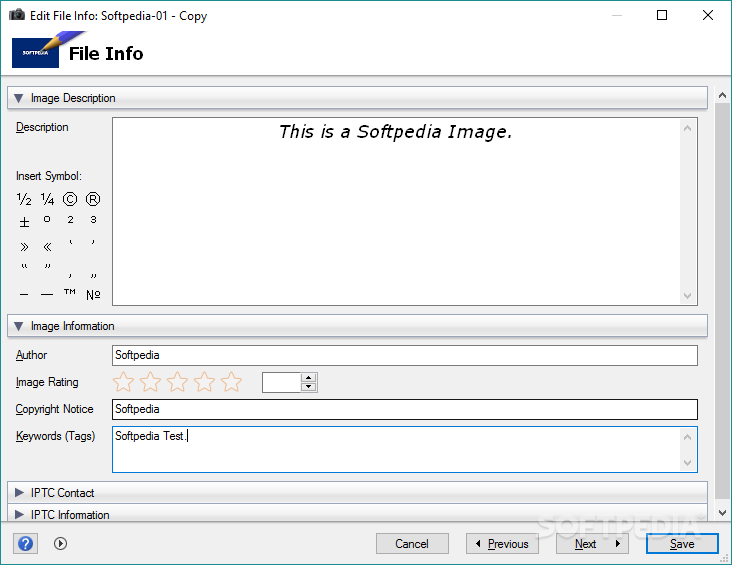Insert the copyright © symbol
Screen dimensions: 732x565
70,199
